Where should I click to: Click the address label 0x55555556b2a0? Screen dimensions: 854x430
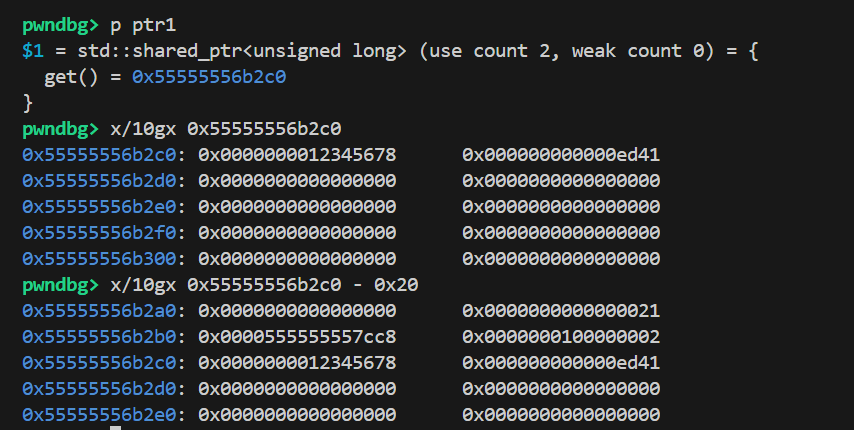(104, 311)
